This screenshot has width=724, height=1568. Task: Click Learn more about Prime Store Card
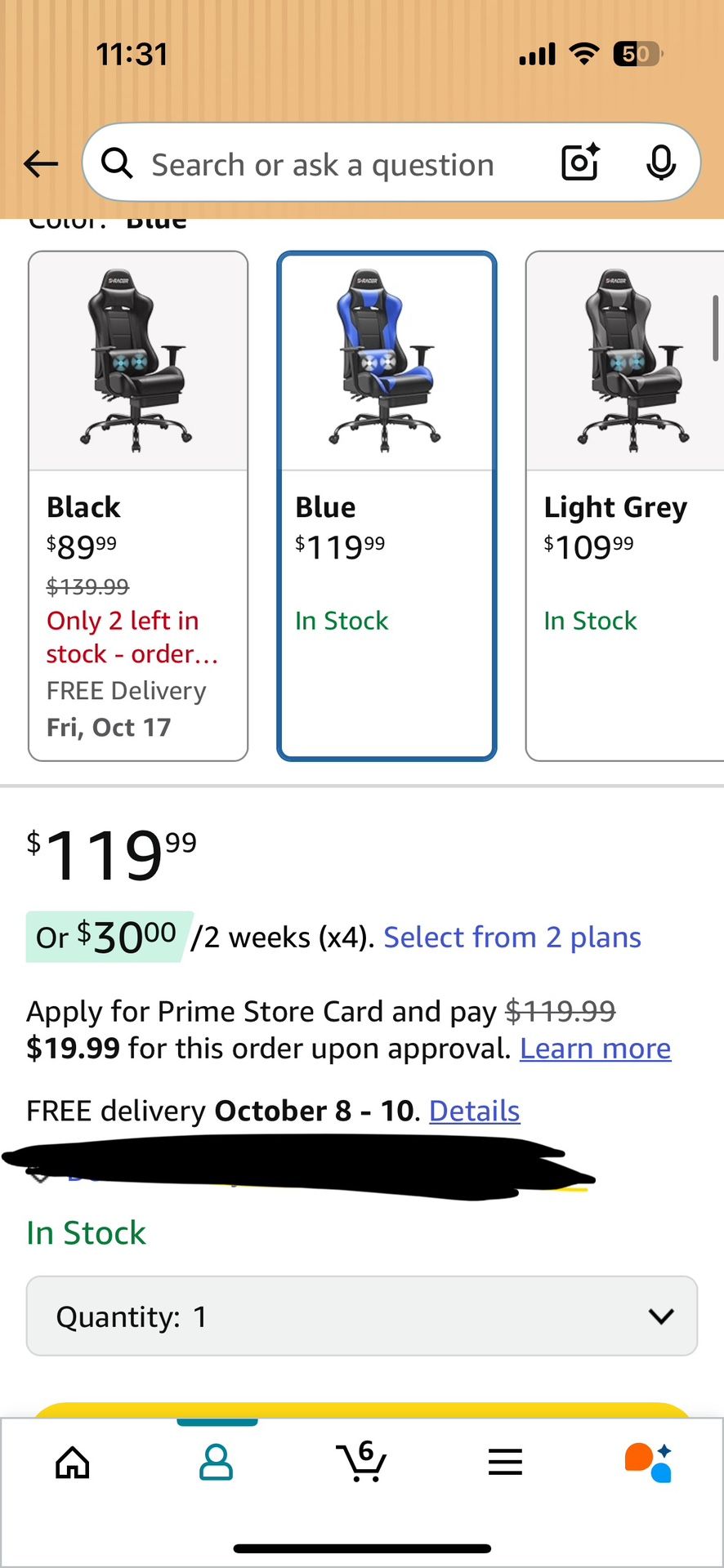pos(595,1049)
